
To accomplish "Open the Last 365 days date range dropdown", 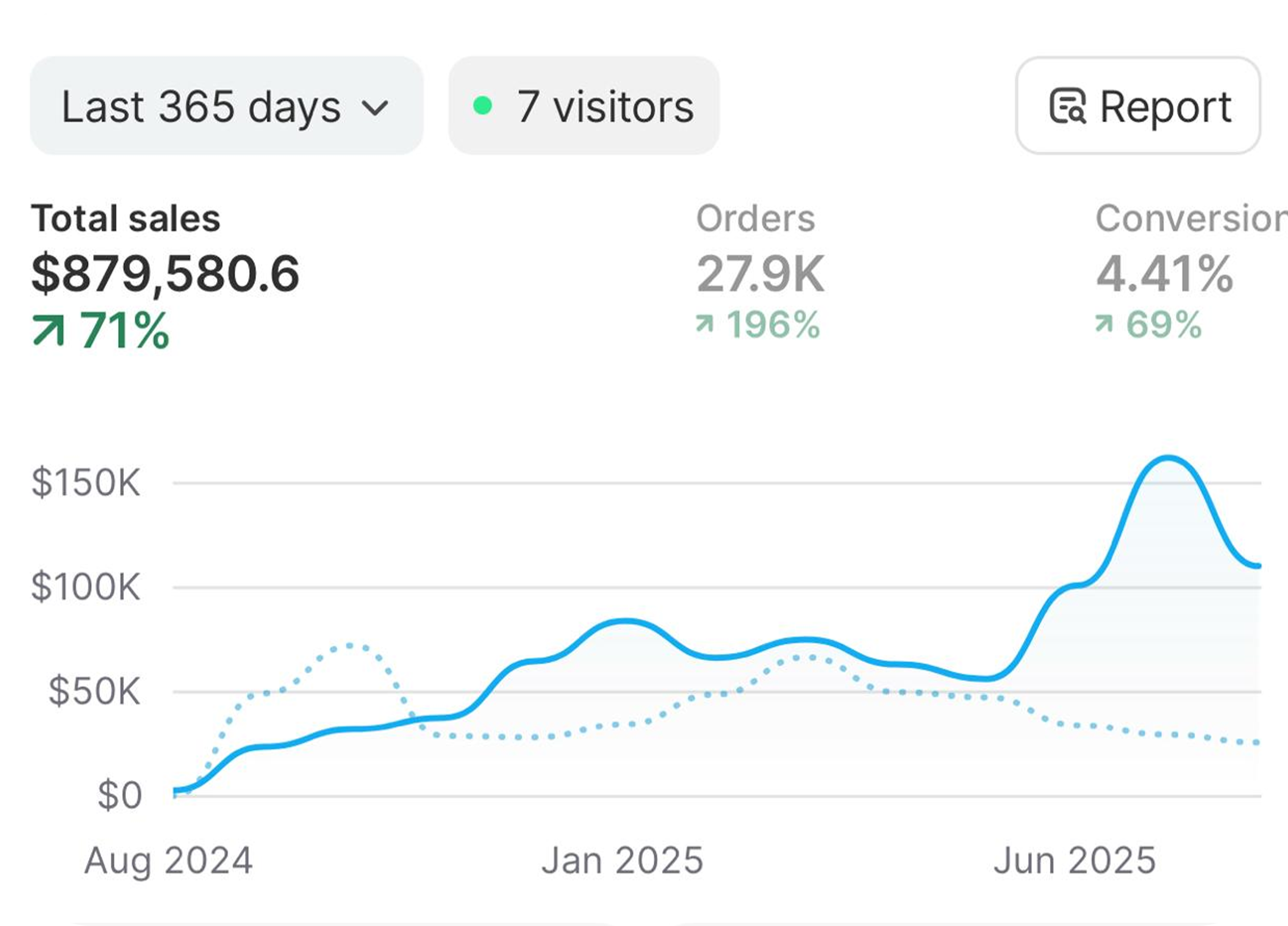I will coord(226,106).
